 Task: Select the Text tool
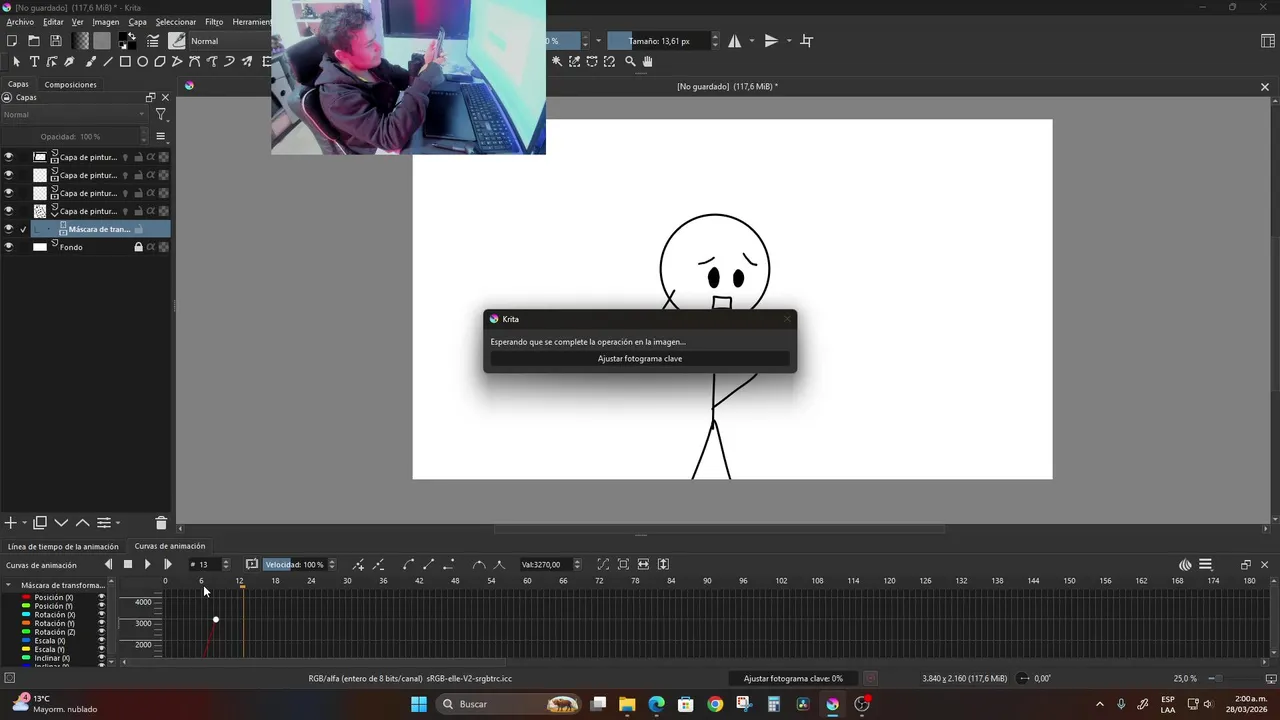coord(34,61)
